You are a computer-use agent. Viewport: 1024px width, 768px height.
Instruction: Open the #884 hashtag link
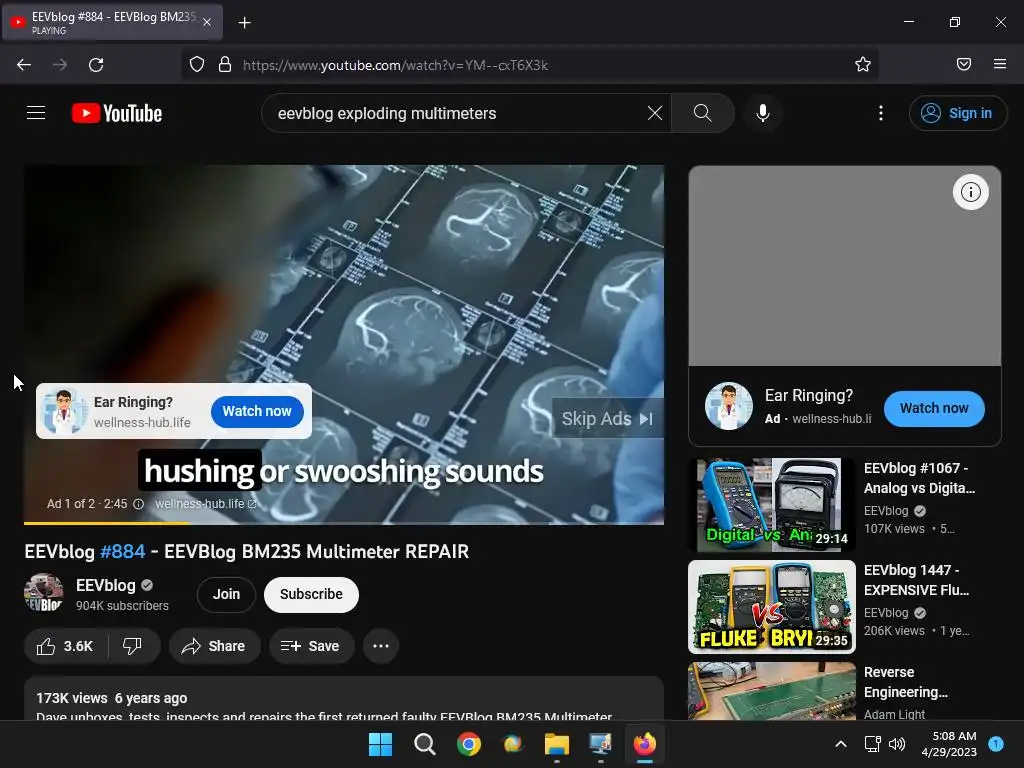(122, 551)
